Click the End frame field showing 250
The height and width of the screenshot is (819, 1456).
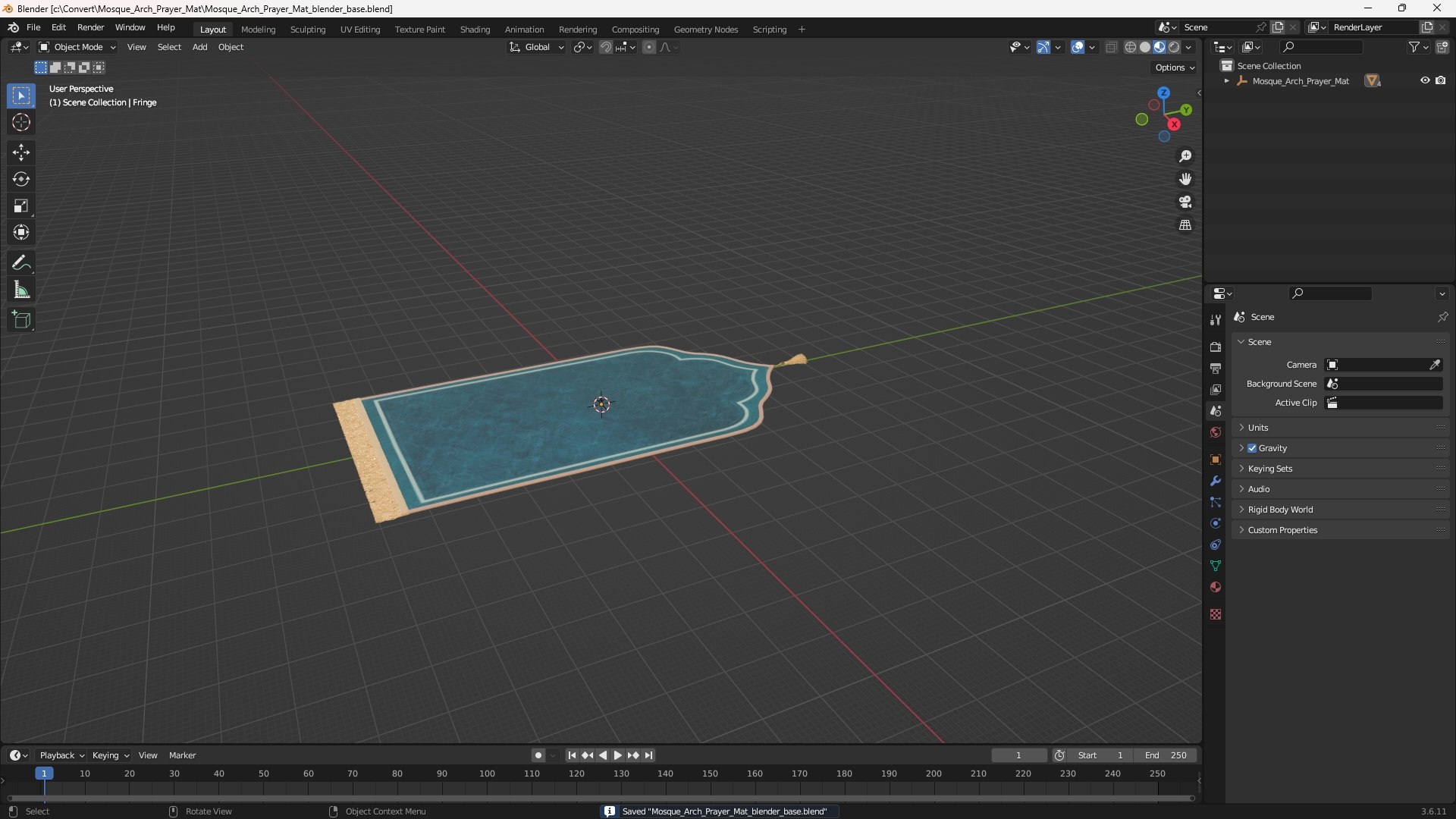[1166, 755]
